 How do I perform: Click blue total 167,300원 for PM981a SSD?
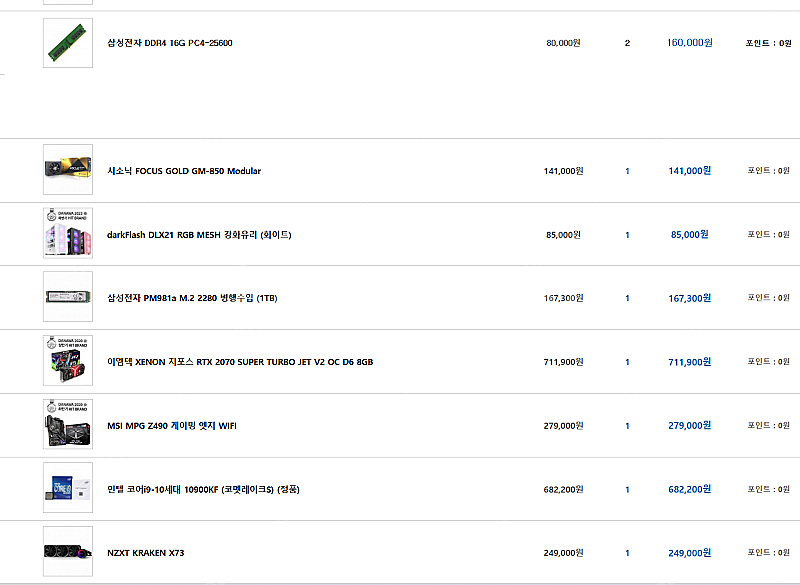tap(690, 298)
